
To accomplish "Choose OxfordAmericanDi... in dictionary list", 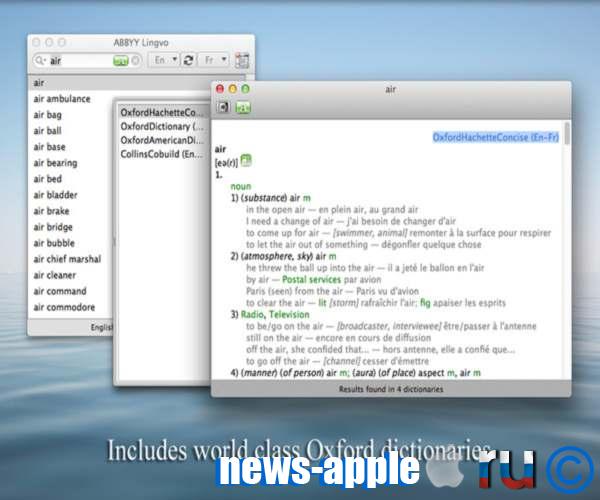I will point(164,140).
